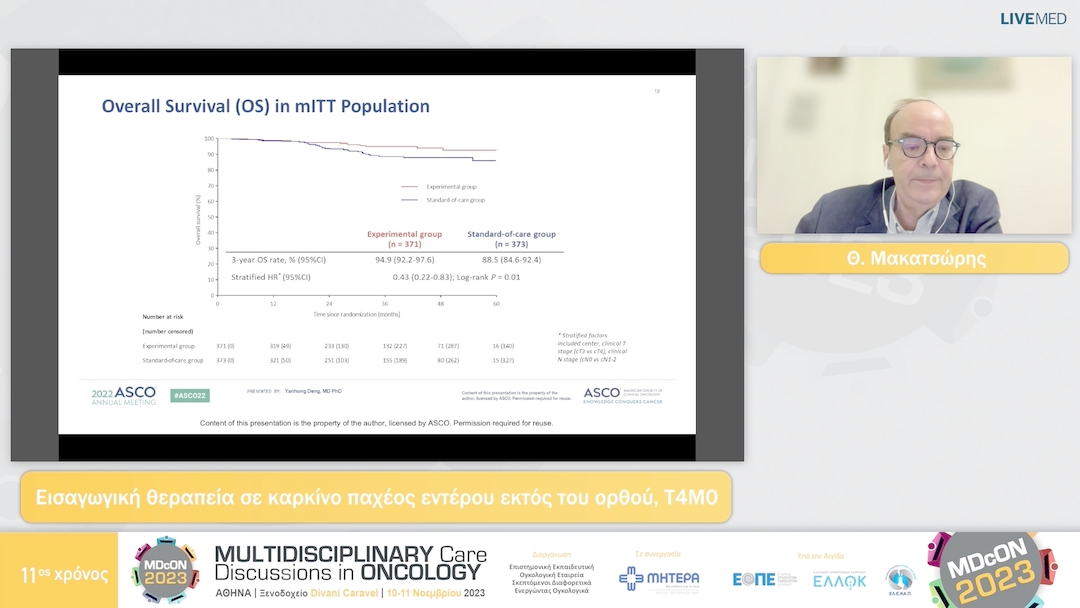Viewport: 1080px width, 608px height.
Task: Click the yellow talk title banner
Action: click(x=376, y=497)
